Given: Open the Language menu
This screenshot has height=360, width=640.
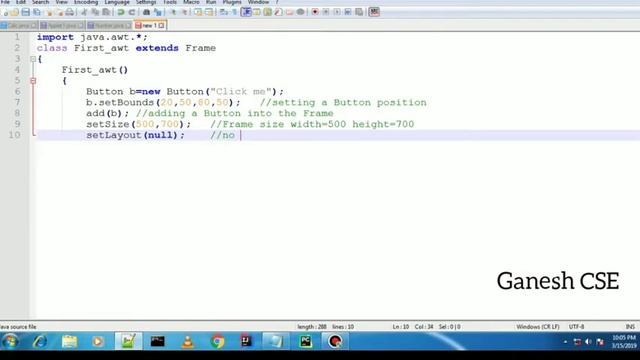Looking at the screenshot, I should click(117, 2).
